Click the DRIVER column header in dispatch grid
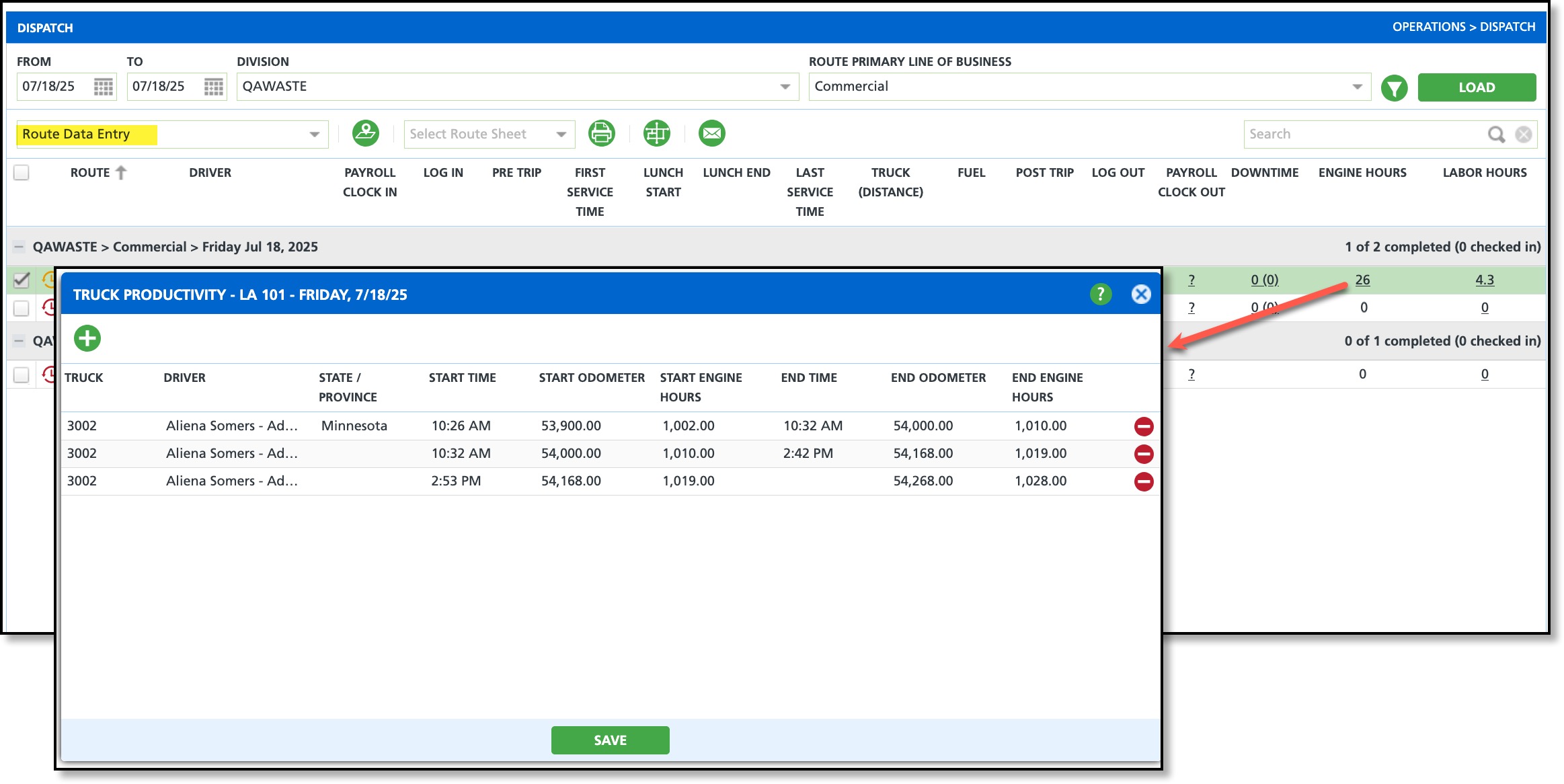Screen dimensions: 1564x784 coord(210,173)
